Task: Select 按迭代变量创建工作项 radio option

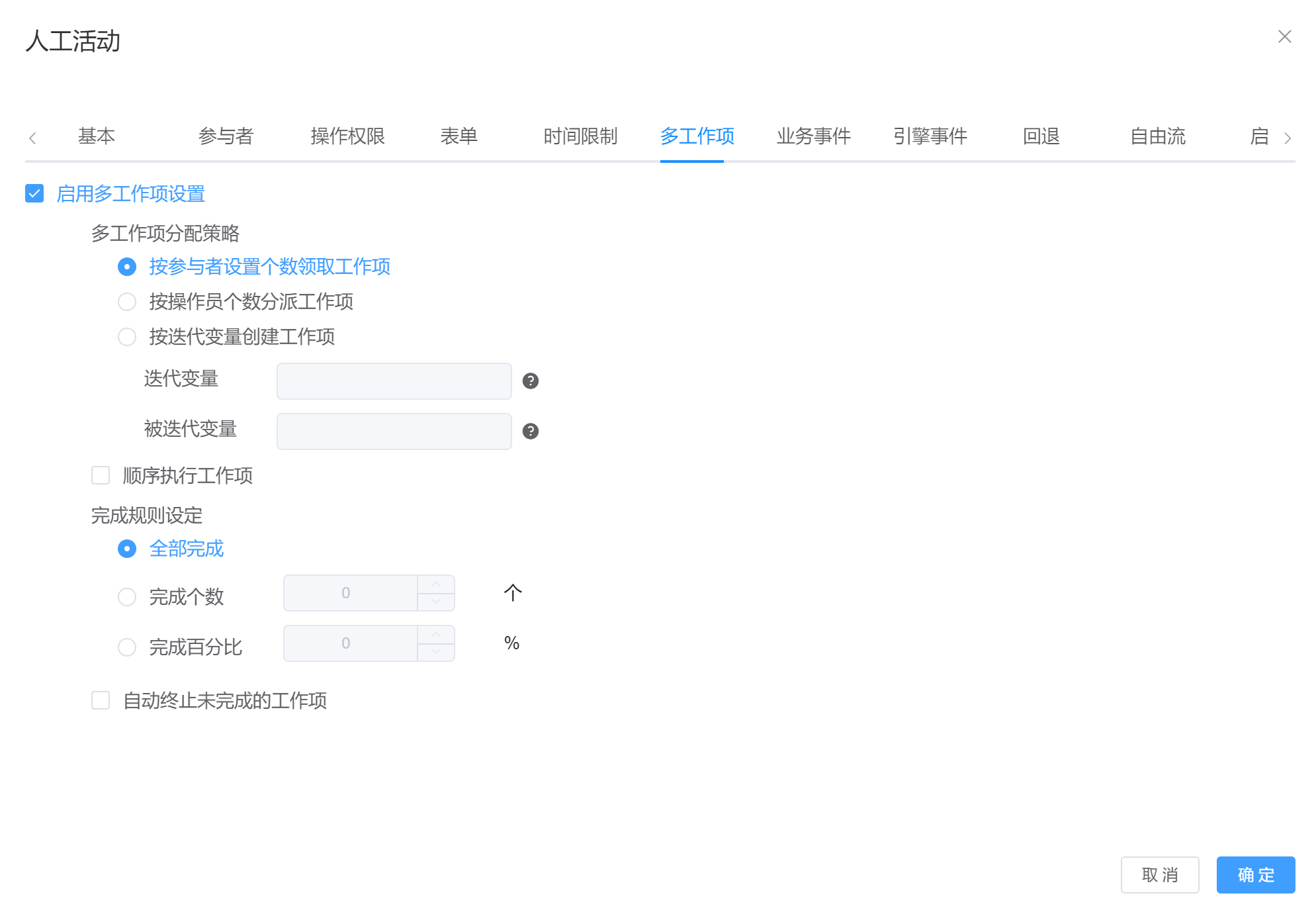Action: pyautogui.click(x=127, y=337)
